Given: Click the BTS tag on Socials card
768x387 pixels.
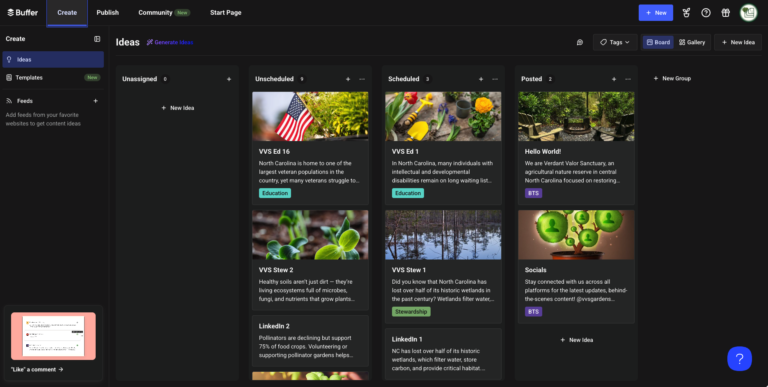Looking at the screenshot, I should [533, 312].
